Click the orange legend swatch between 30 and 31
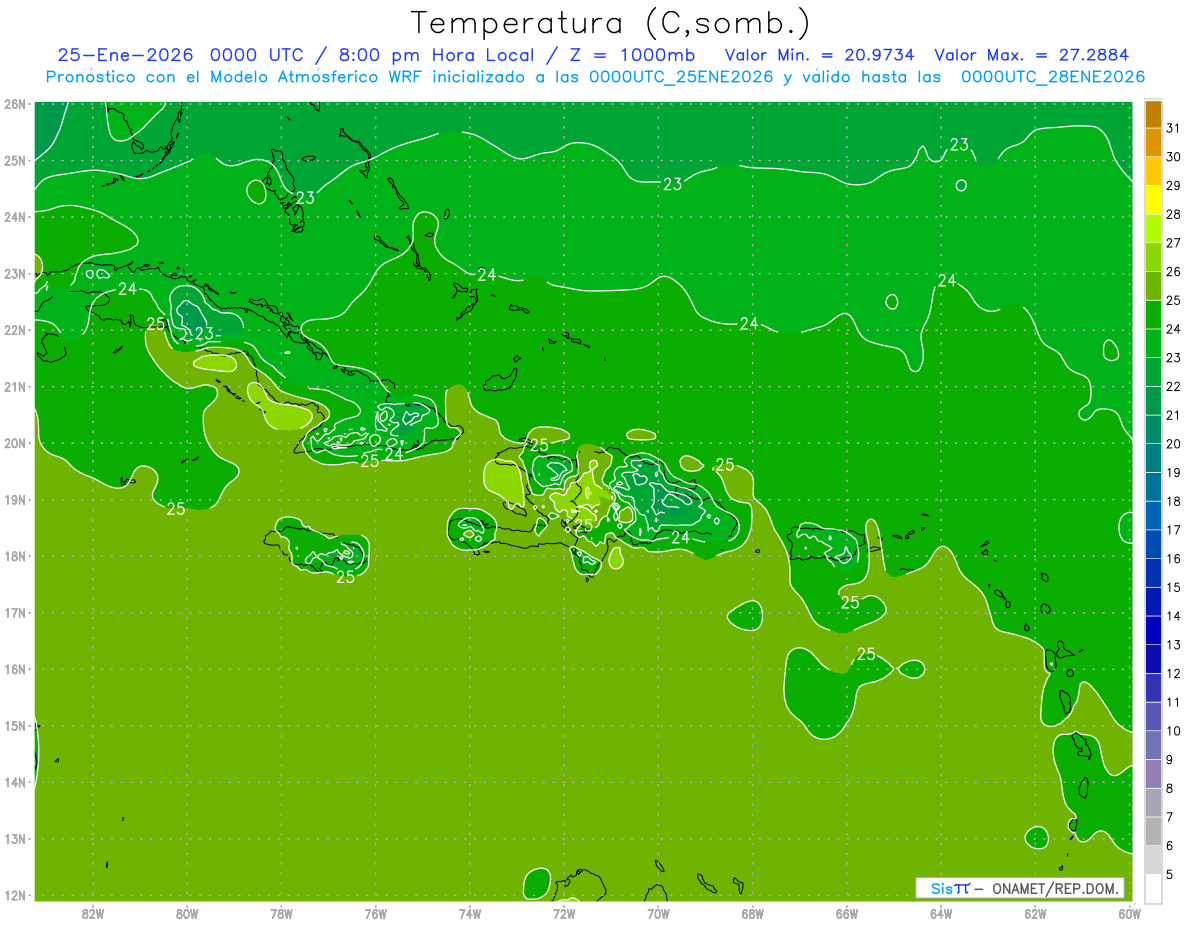The image size is (1200, 927). pos(1153,143)
